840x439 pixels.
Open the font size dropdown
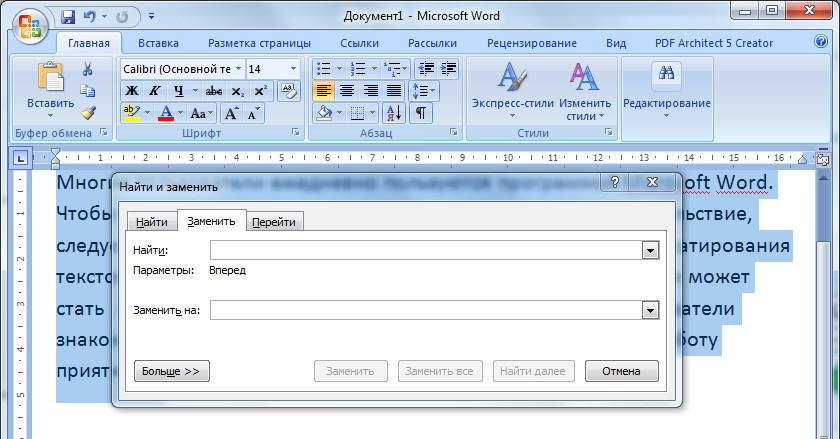coord(293,69)
